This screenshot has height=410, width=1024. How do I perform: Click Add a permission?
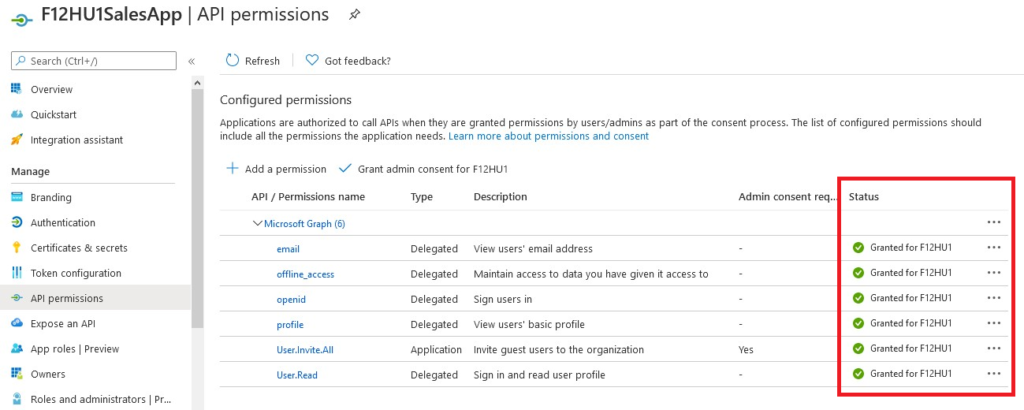[276, 169]
